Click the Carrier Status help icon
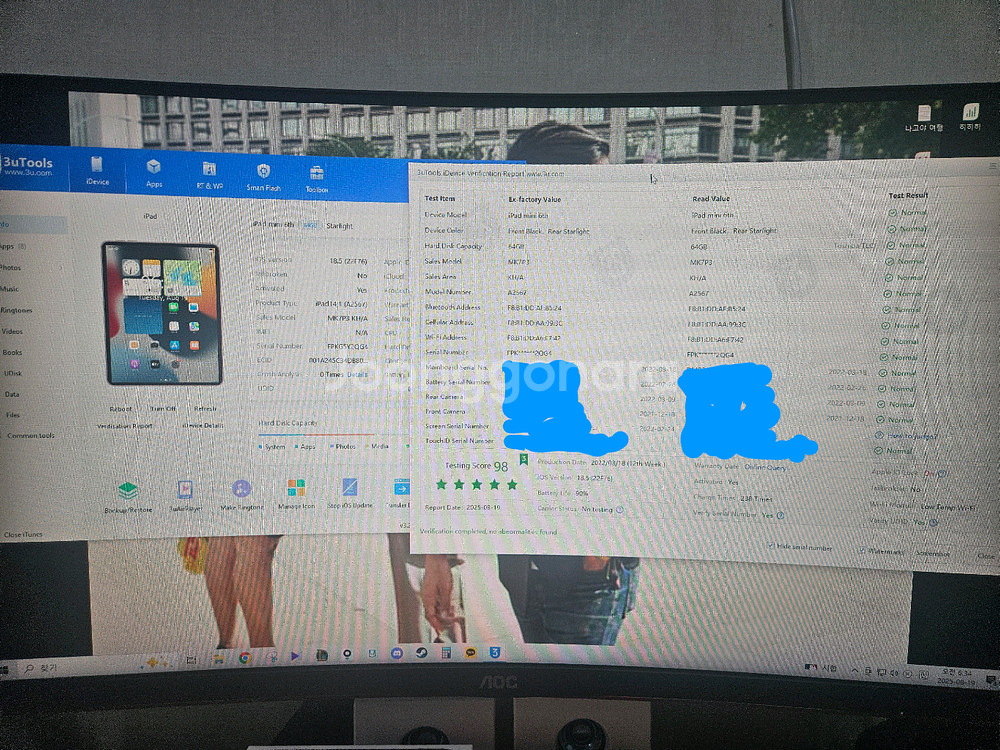The image size is (1000, 750). 619,510
